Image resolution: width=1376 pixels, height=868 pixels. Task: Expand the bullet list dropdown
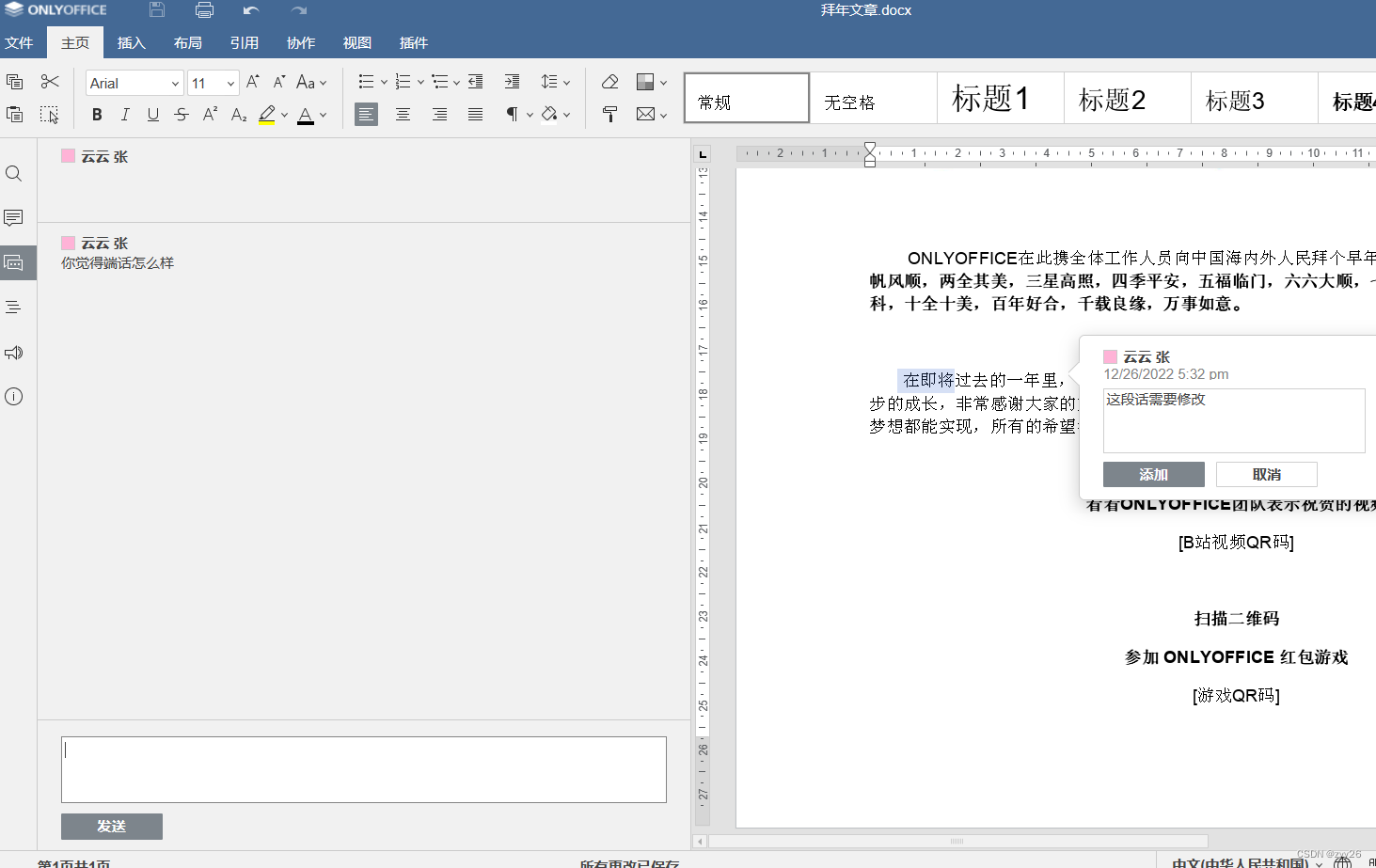(x=384, y=83)
